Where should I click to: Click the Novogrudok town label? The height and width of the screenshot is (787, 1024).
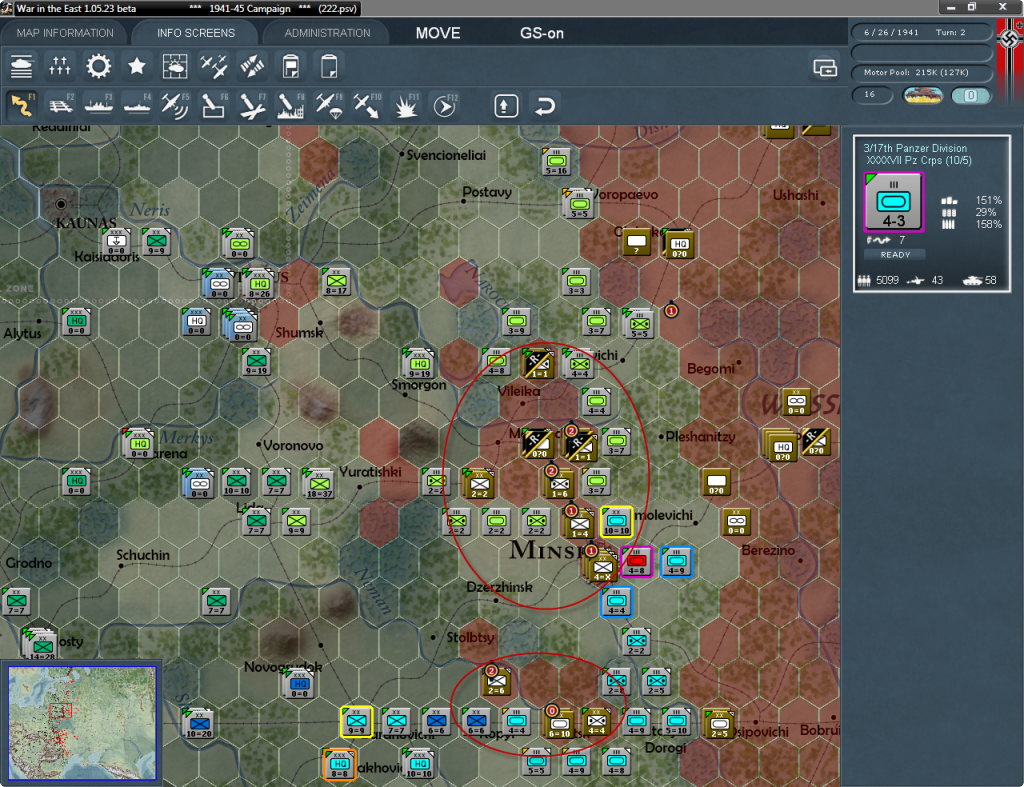point(283,667)
